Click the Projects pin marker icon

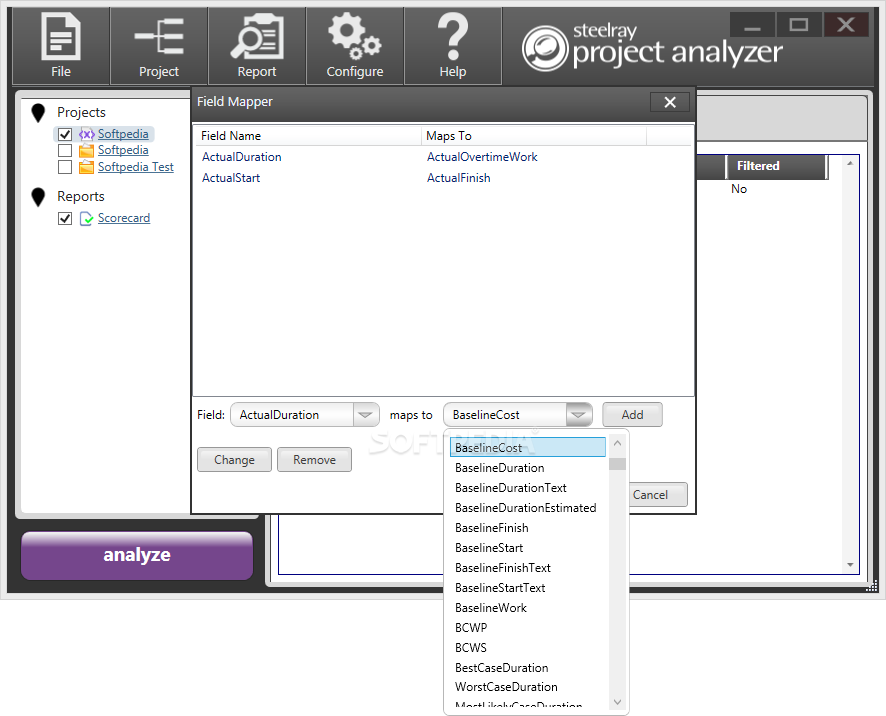tap(38, 112)
